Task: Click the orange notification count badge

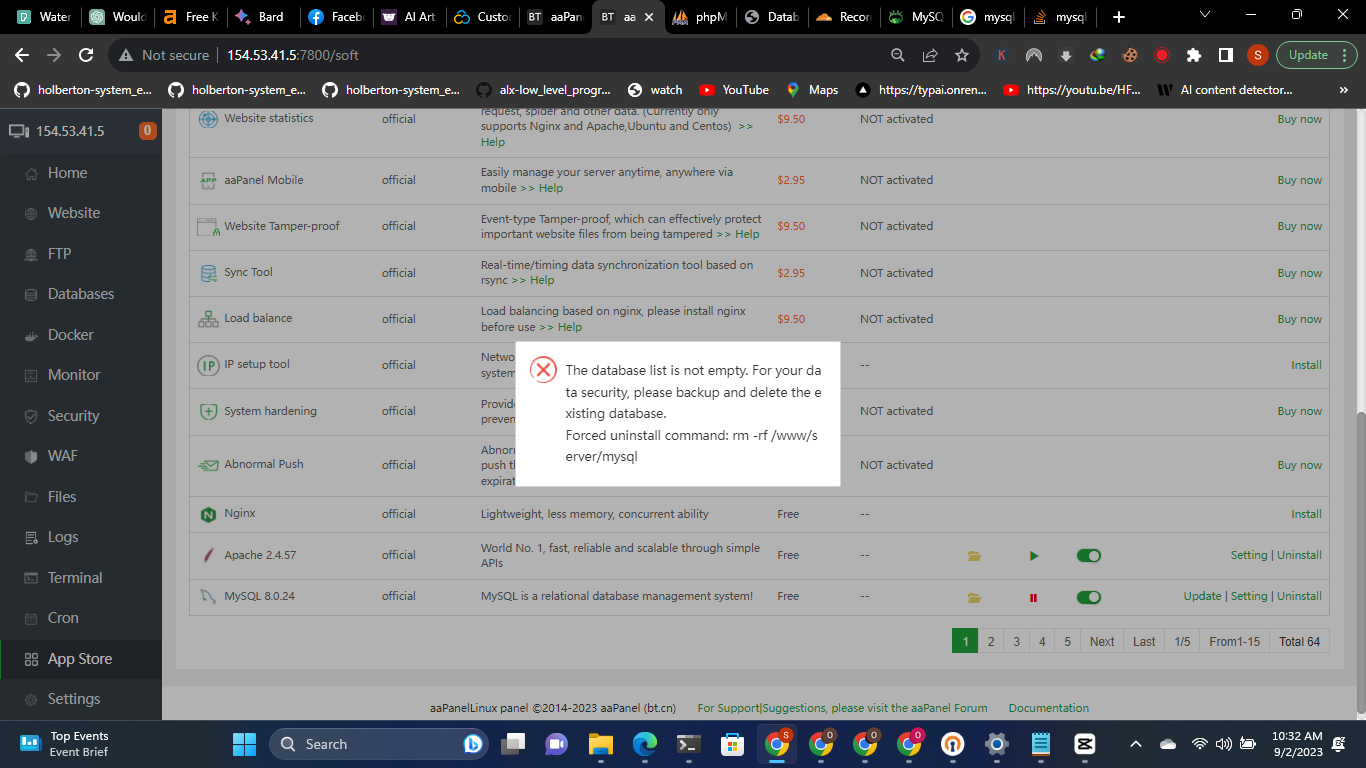Action: pos(147,131)
